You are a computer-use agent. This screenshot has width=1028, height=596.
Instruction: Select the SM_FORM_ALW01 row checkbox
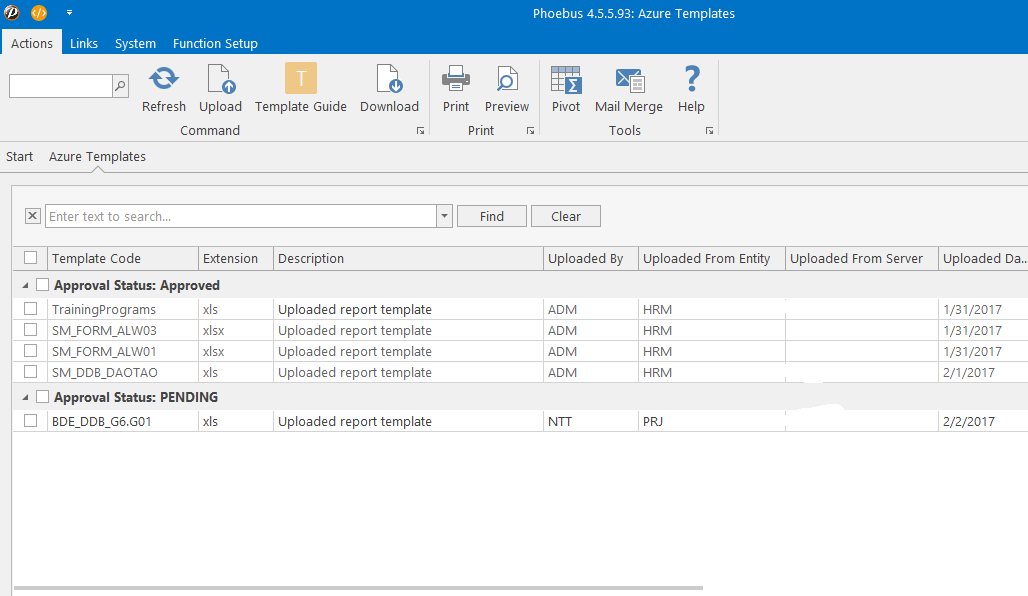[30, 350]
